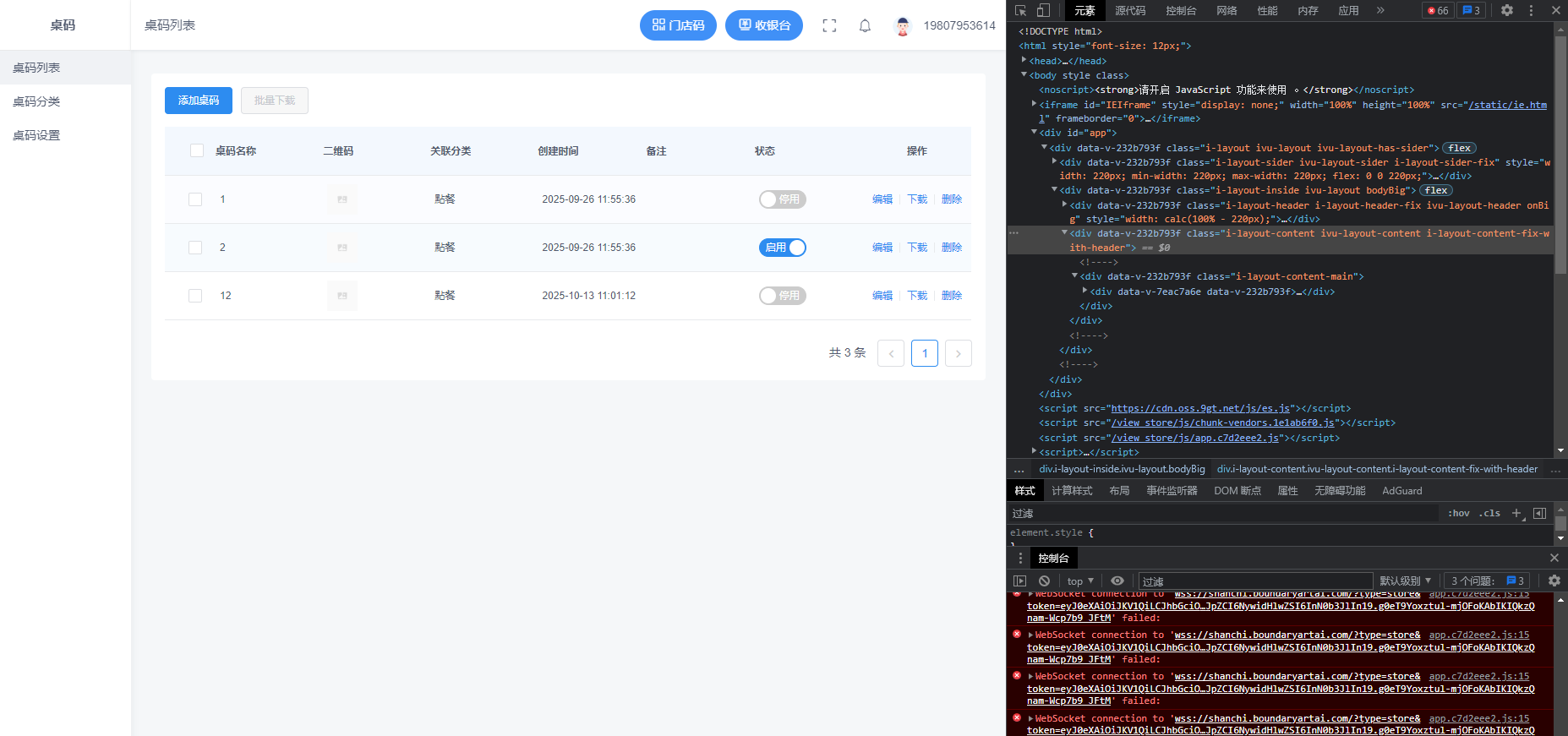Switch to the 网络 tab in DevTools
1568x736 pixels.
1227,10
